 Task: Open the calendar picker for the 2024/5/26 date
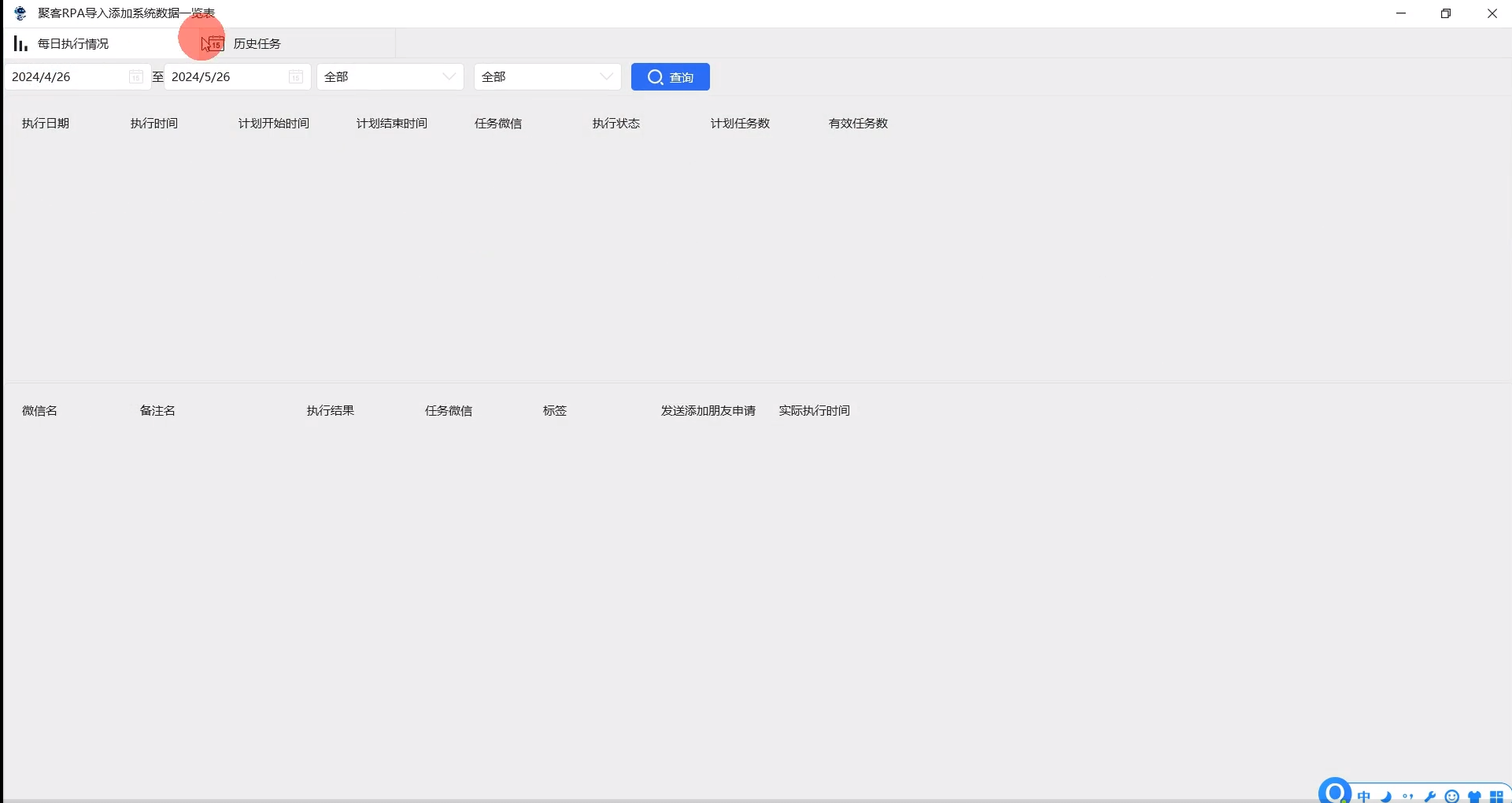296,76
